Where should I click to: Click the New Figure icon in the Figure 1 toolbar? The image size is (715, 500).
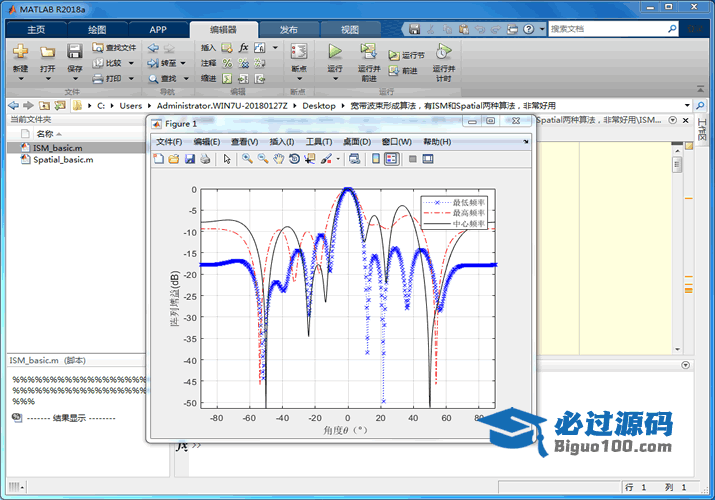point(158,159)
